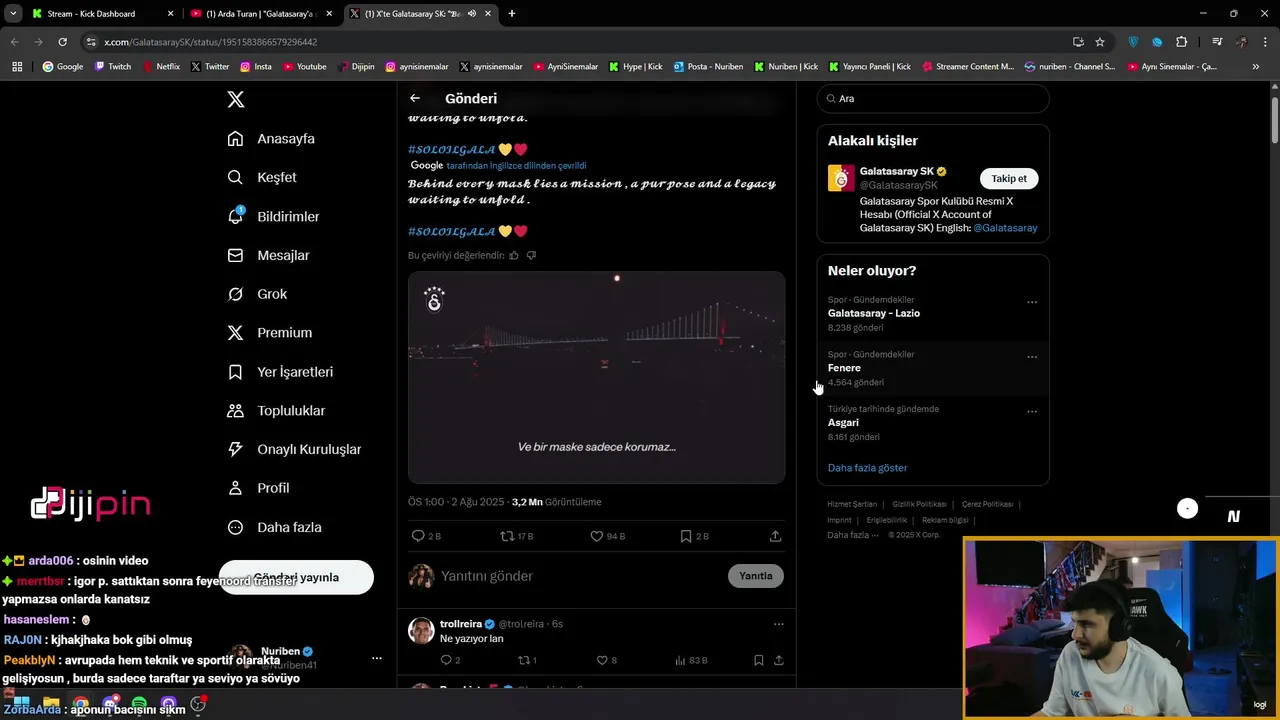Viewport: 1280px width, 720px height.
Task: Bookmark this page with star icon
Action: coord(1100,42)
